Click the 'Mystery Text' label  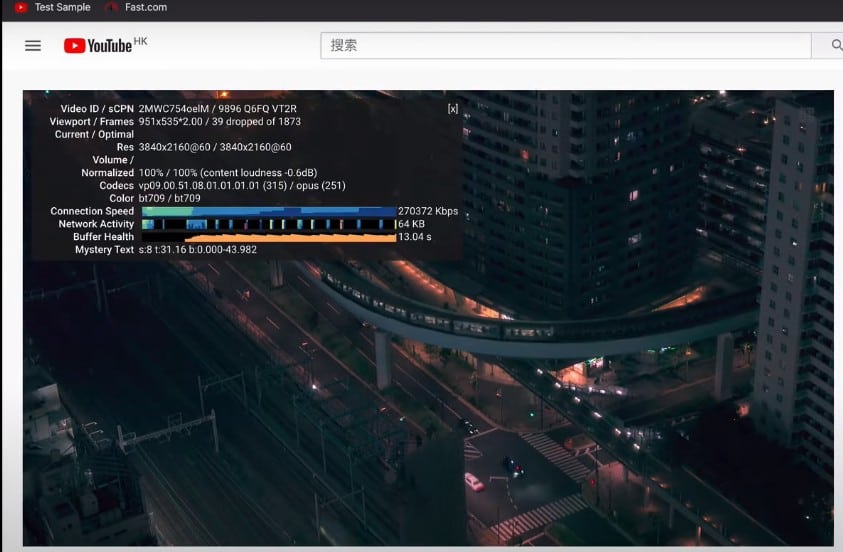click(104, 250)
